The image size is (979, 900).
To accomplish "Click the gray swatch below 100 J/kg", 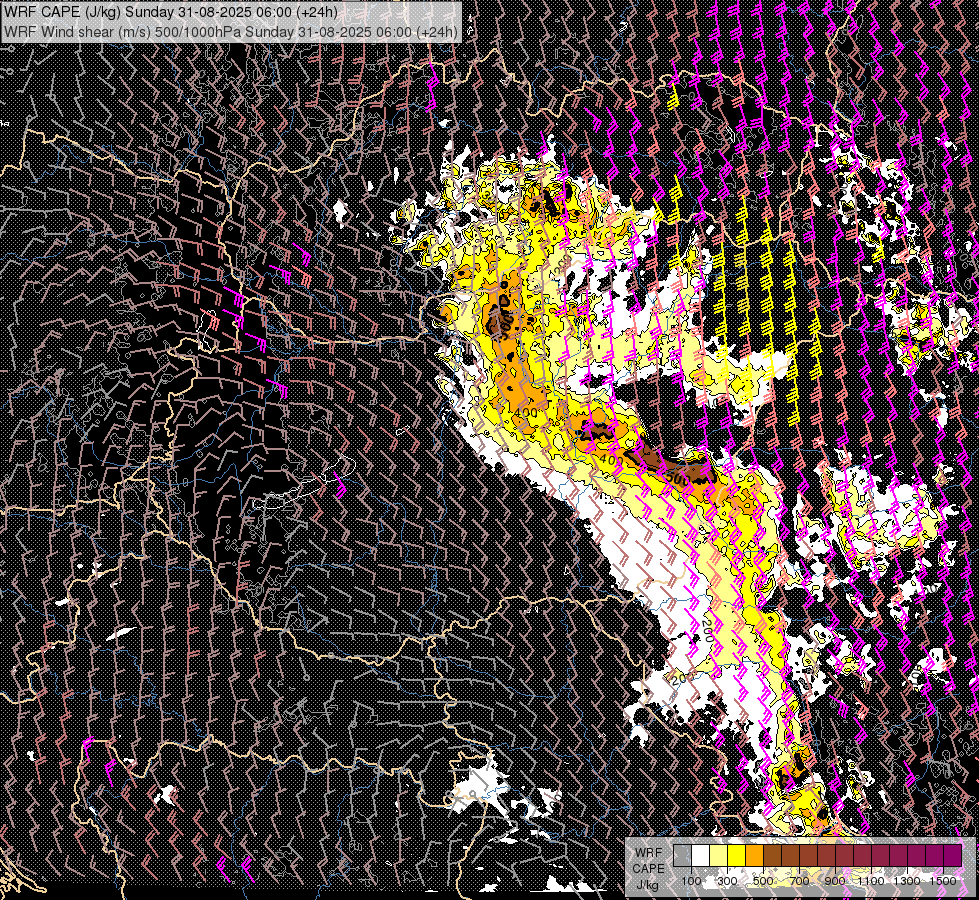I will [x=682, y=855].
